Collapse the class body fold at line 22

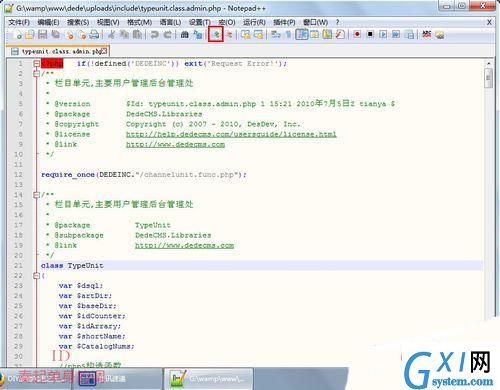click(36, 276)
